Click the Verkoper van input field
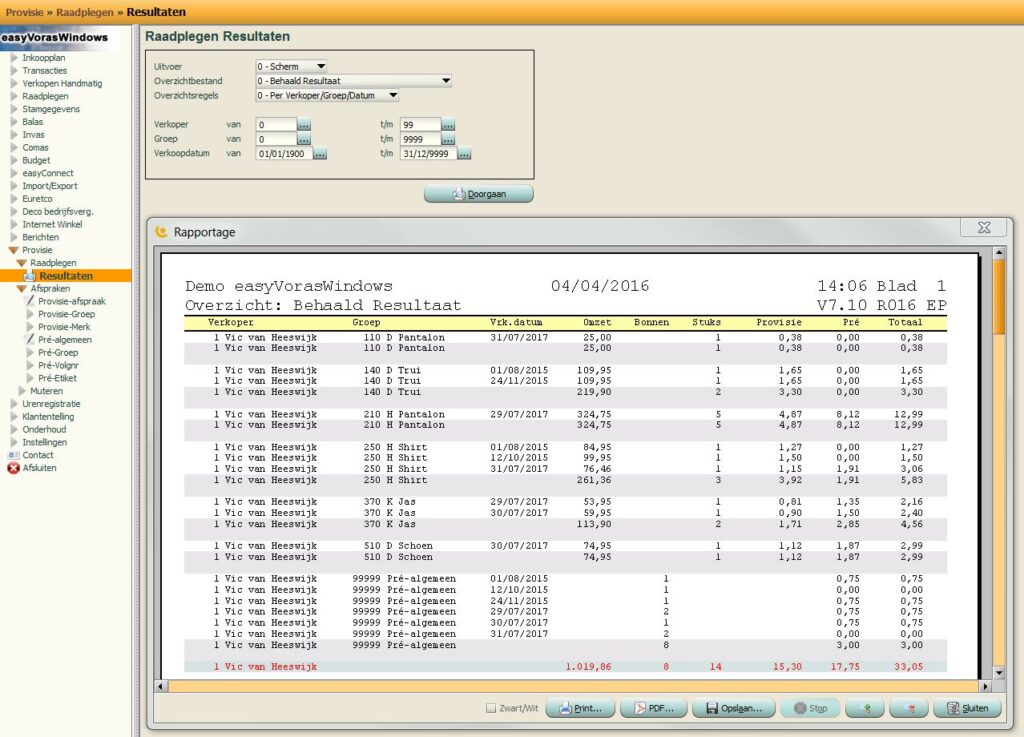Screen dimensions: 1024x737 [x=276, y=125]
